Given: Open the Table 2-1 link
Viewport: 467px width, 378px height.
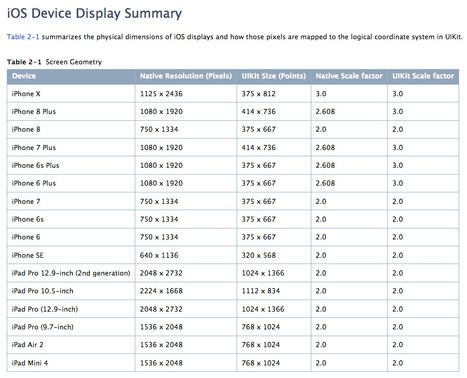Looking at the screenshot, I should tap(23, 37).
